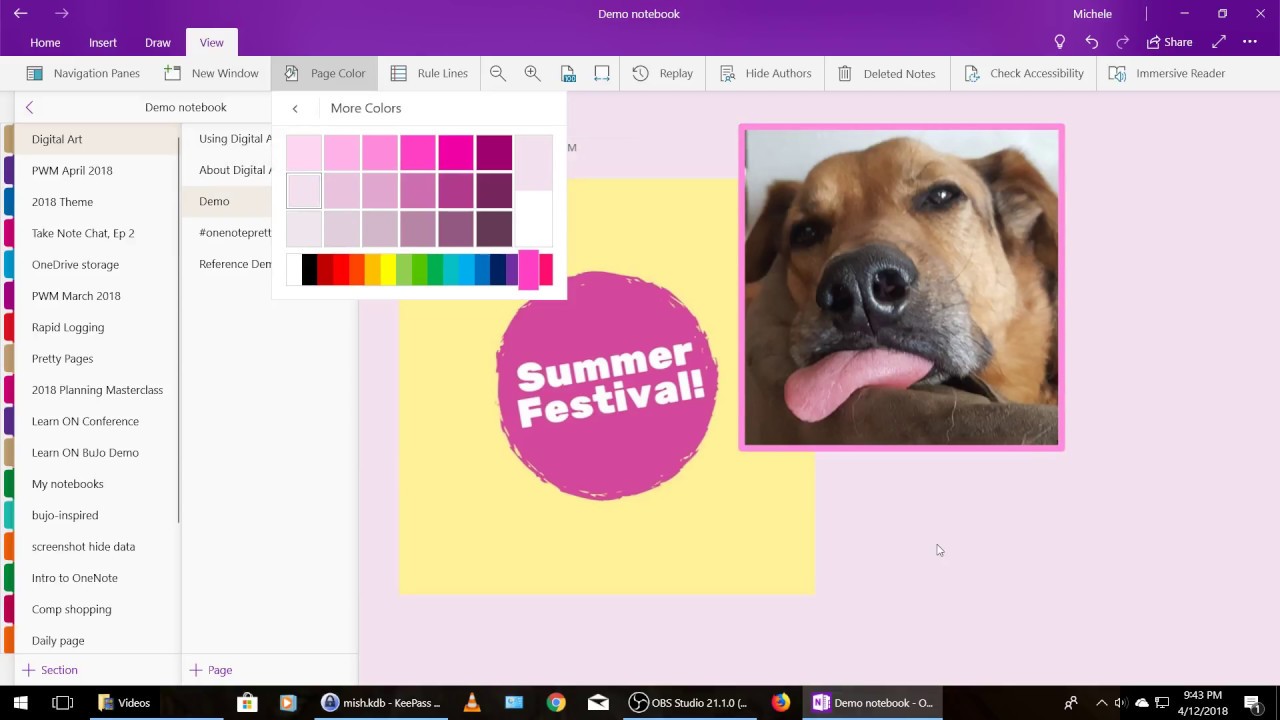This screenshot has width=1280, height=720.
Task: Share the notebook
Action: click(x=1170, y=42)
